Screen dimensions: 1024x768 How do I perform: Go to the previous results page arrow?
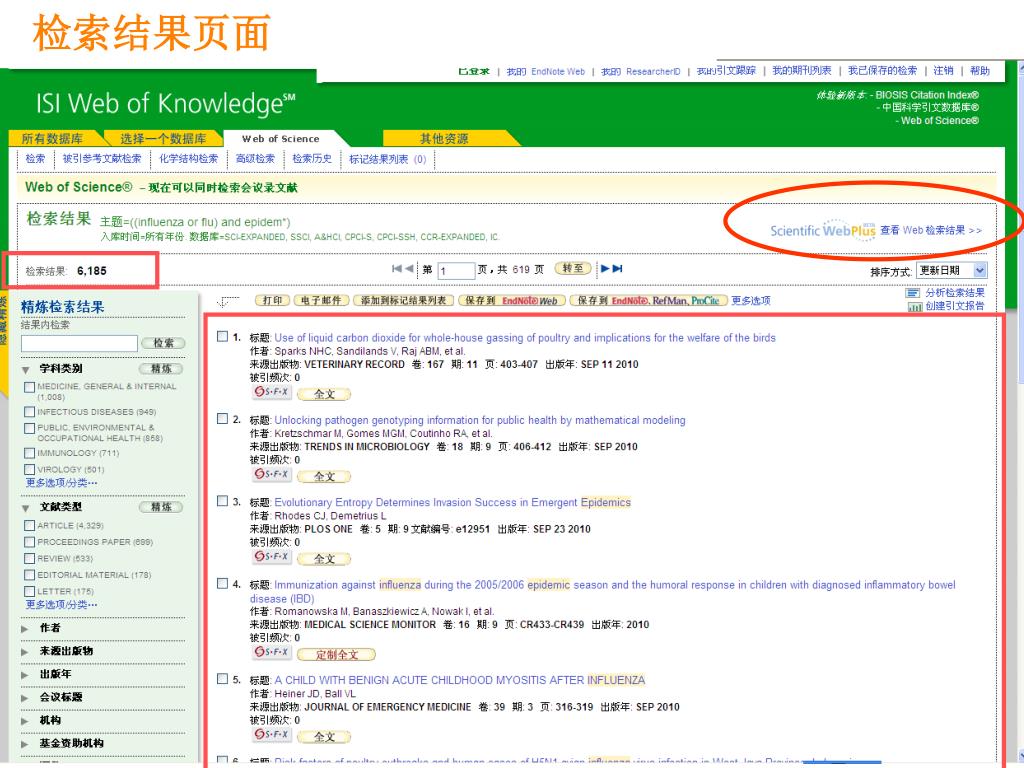click(409, 268)
